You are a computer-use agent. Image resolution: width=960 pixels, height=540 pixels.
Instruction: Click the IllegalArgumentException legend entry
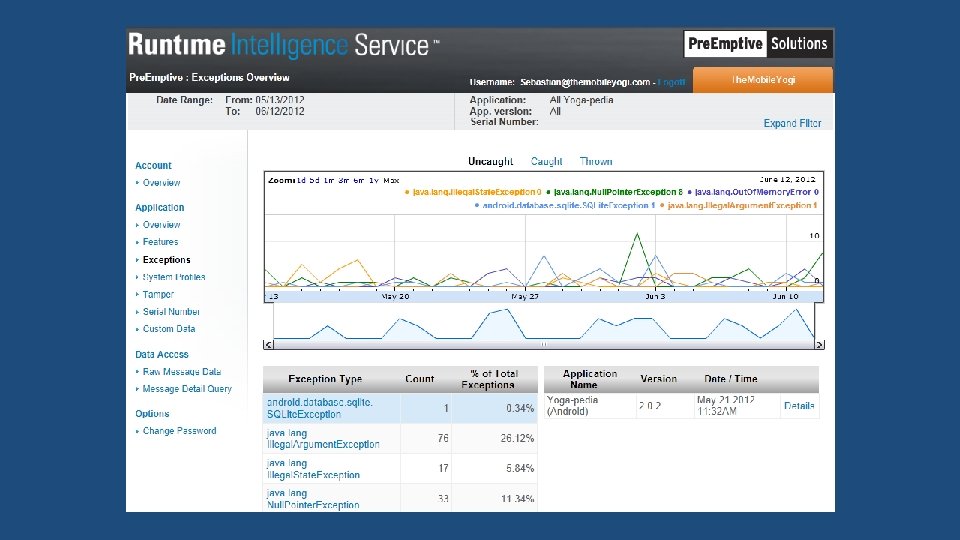point(738,206)
